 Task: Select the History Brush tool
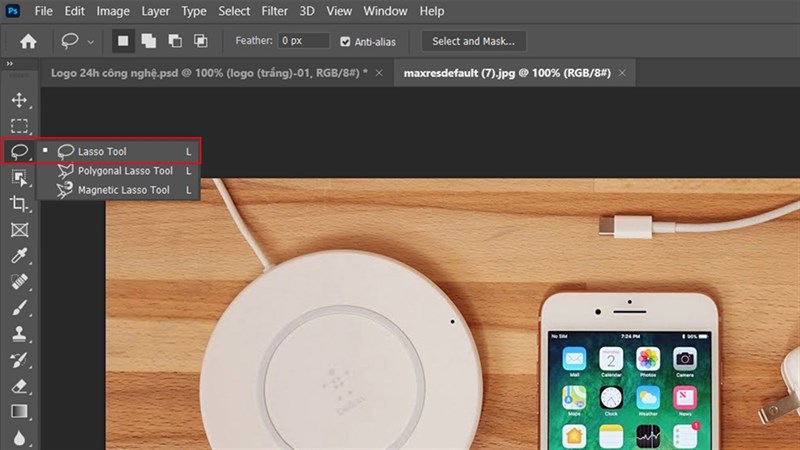point(19,360)
